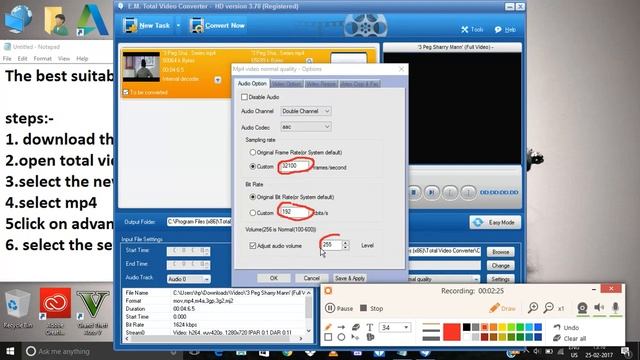Expand the New Task dropdown arrow
Image resolution: width=640 pixels, height=360 pixels.
(x=178, y=25)
